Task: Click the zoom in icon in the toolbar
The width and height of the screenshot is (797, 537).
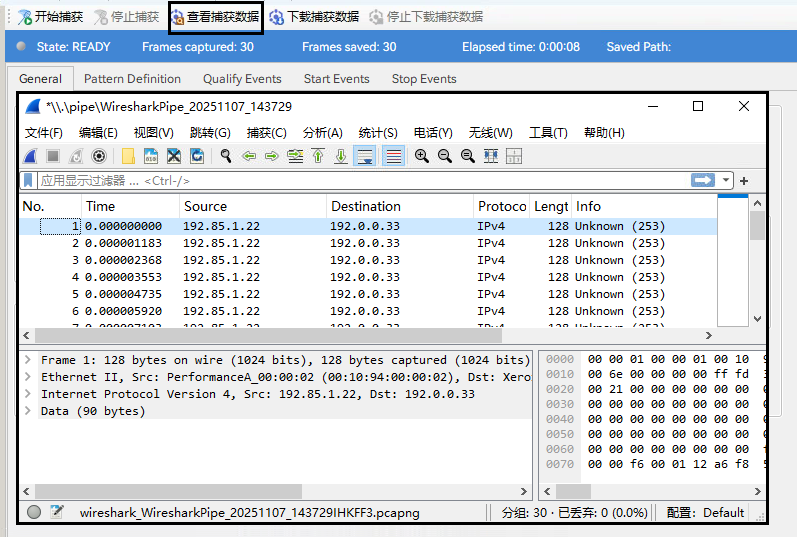Action: 421,156
